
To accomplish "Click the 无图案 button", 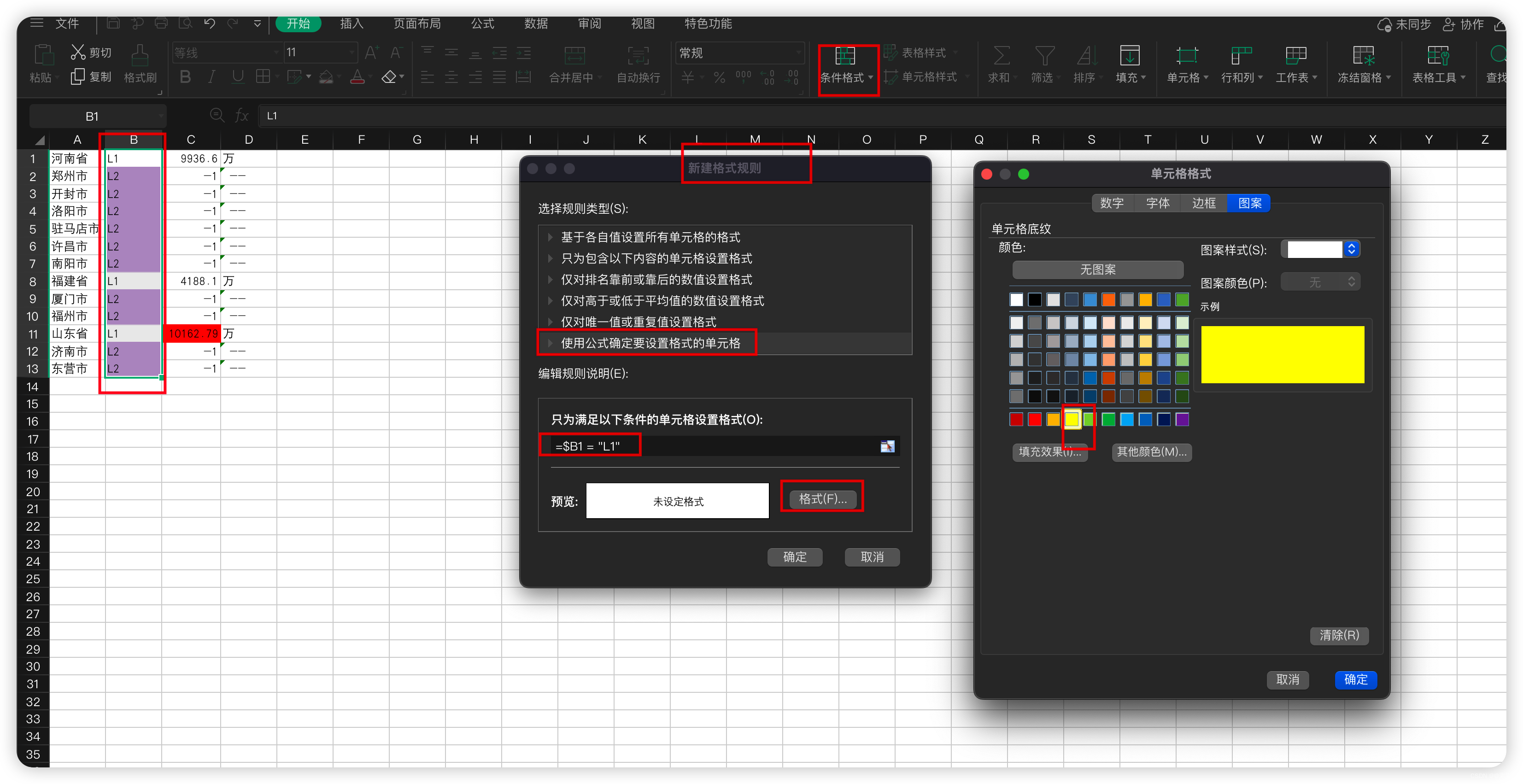I will pyautogui.click(x=1098, y=269).
